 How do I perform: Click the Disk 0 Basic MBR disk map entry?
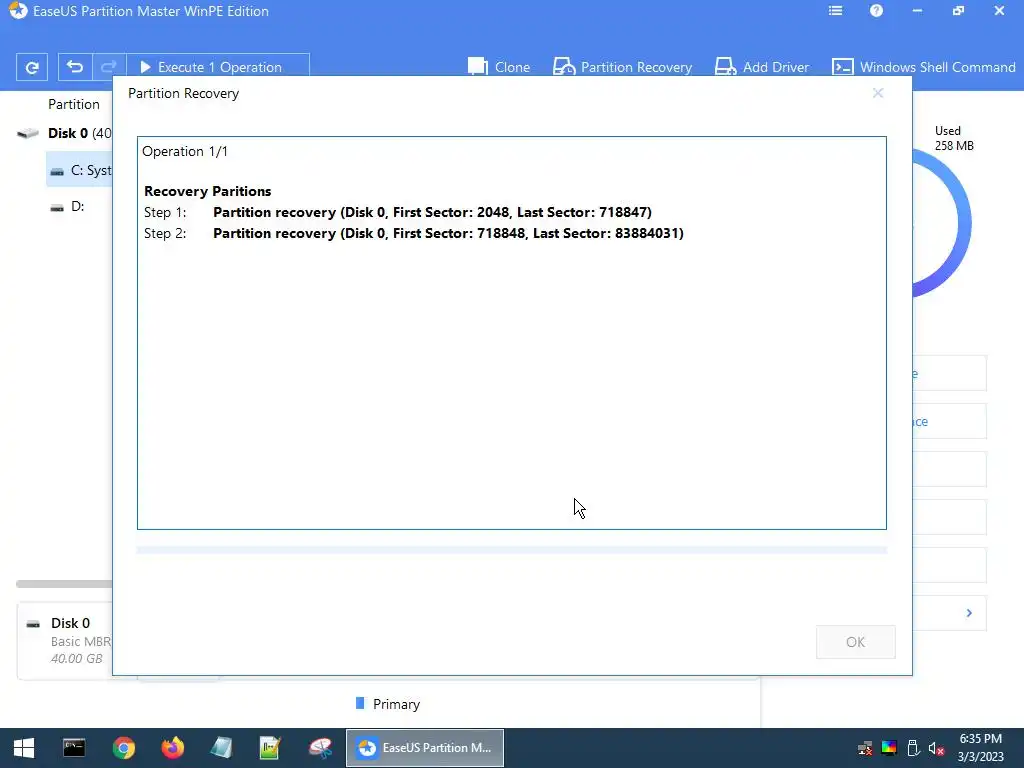[65, 641]
